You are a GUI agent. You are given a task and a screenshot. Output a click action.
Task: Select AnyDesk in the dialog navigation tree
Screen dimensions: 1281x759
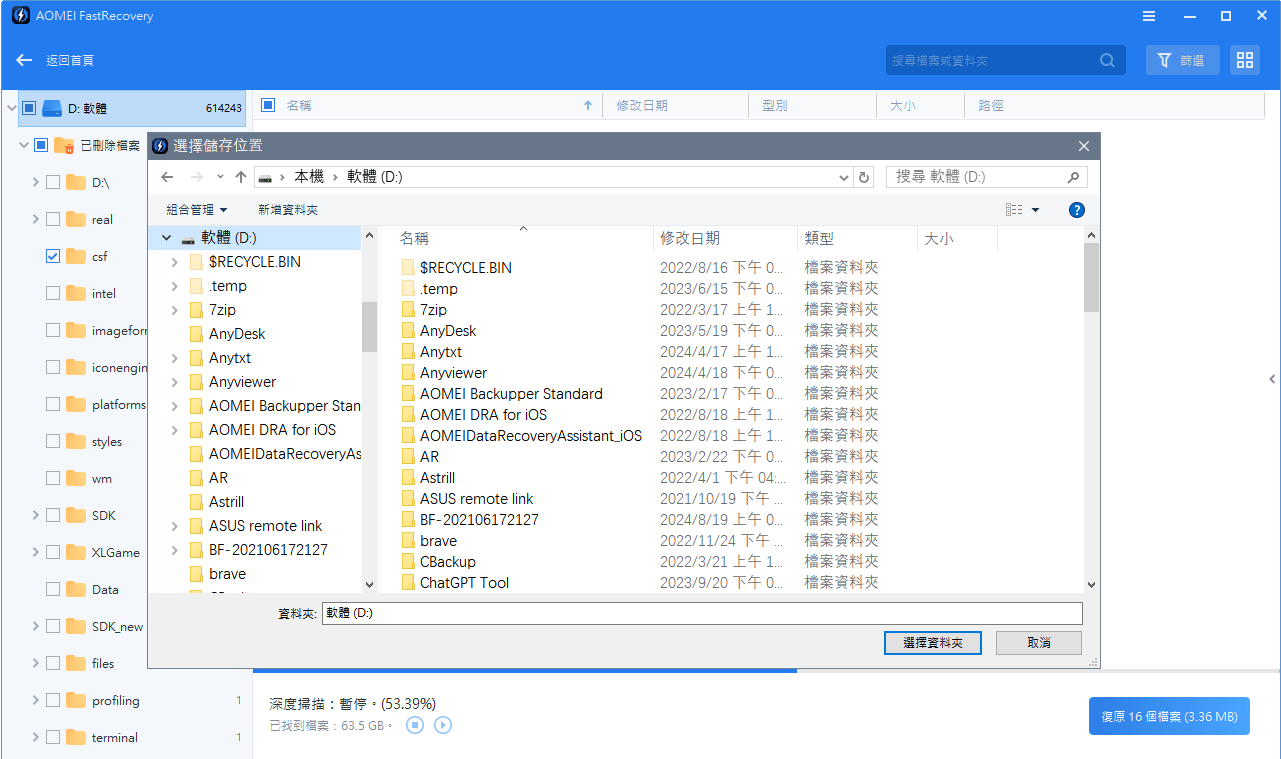237,334
